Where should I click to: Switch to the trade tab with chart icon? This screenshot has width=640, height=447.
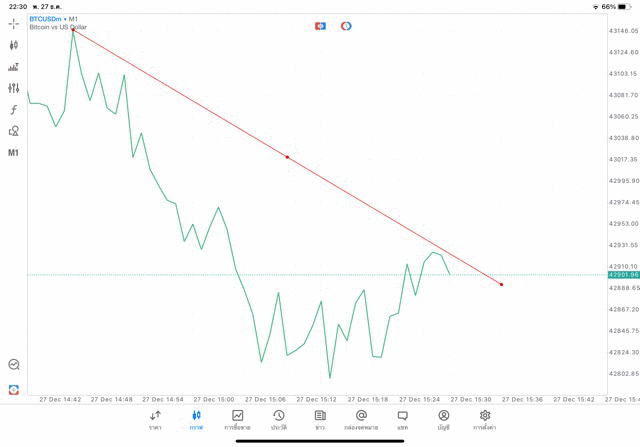(x=237, y=420)
